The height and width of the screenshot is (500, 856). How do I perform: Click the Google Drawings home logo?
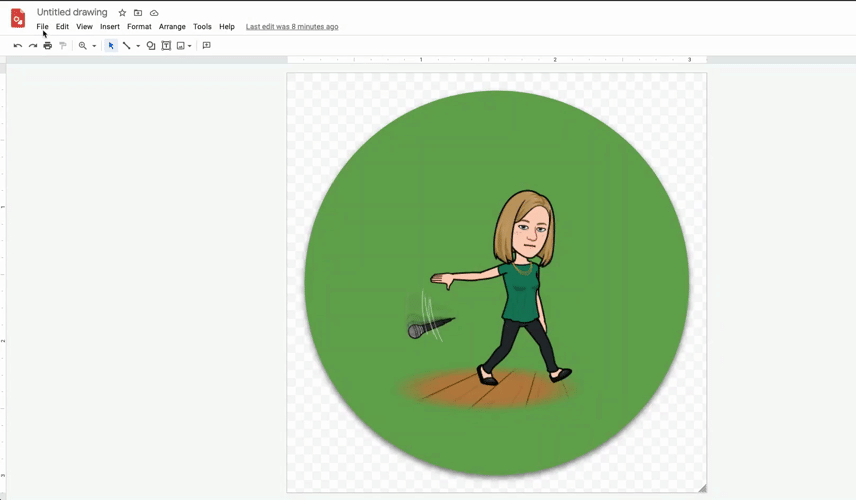click(18, 19)
